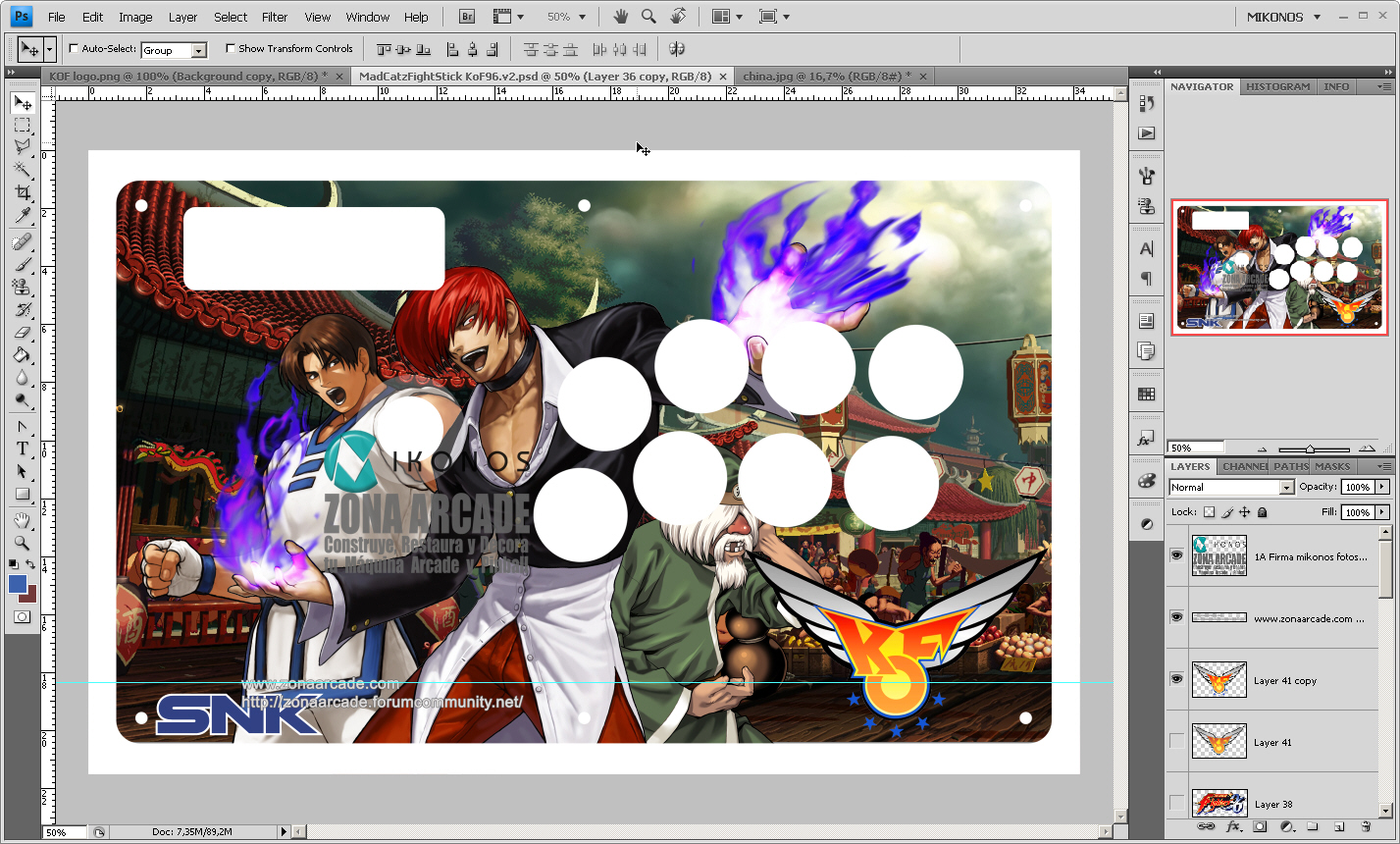1400x844 pixels.
Task: Open the Filter menu
Action: (x=274, y=16)
